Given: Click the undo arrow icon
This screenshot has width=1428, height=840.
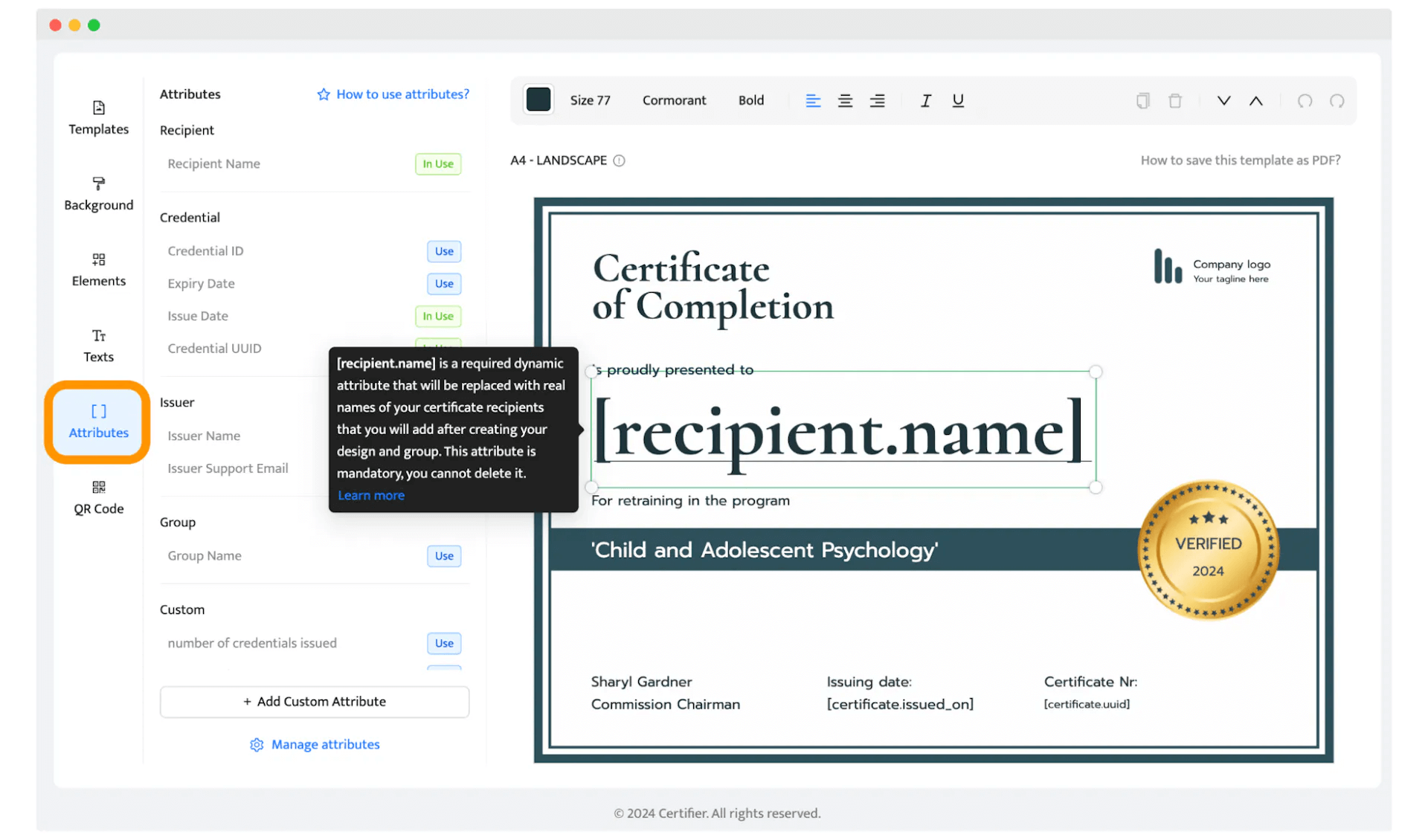Looking at the screenshot, I should tap(1305, 100).
